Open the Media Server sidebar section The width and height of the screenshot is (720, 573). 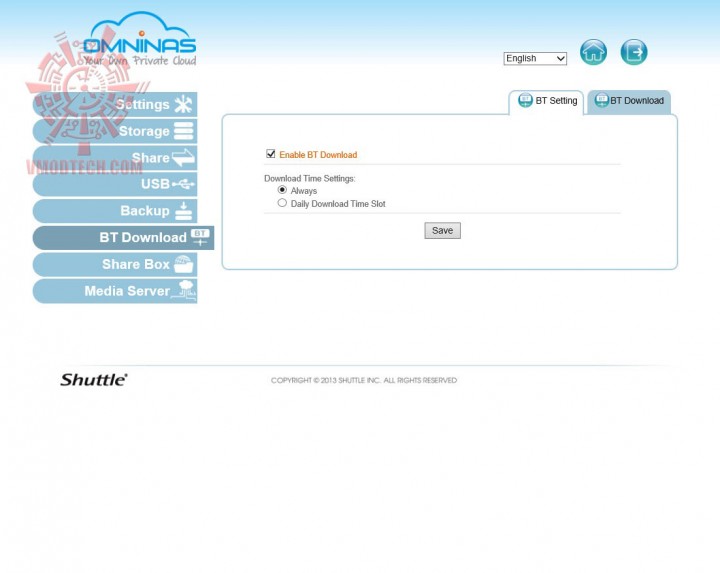(x=115, y=291)
